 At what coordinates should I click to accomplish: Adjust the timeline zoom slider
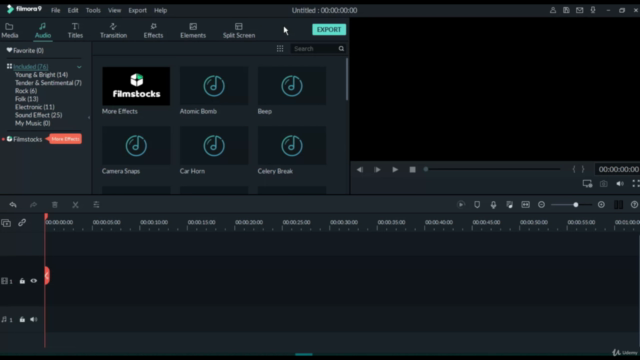(571, 204)
